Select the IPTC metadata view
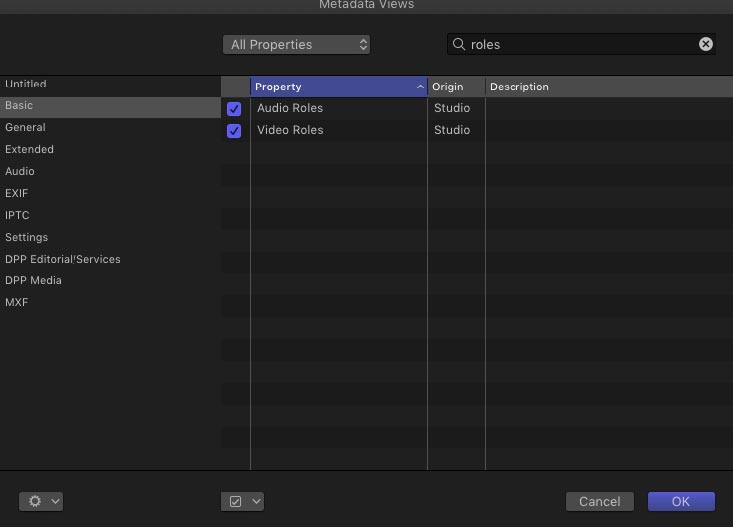Viewport: 733px width, 527px height. pyautogui.click(x=110, y=215)
